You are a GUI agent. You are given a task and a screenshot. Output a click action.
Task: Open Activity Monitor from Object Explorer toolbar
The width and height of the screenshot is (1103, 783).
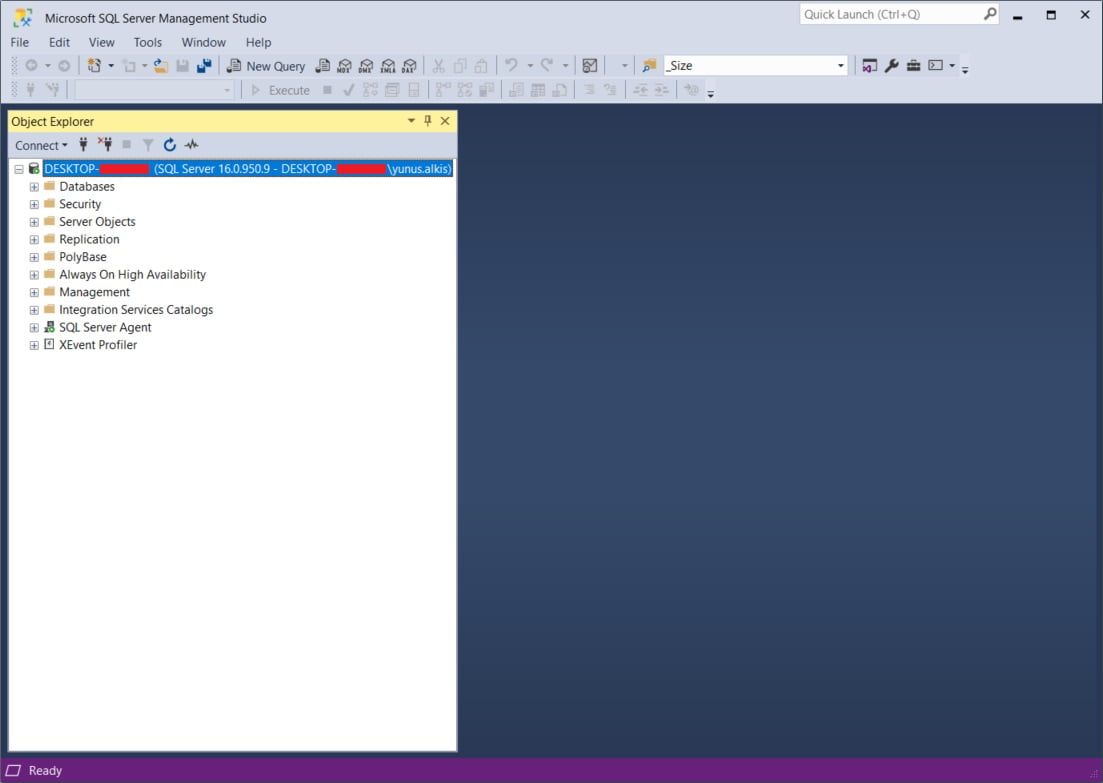(191, 145)
